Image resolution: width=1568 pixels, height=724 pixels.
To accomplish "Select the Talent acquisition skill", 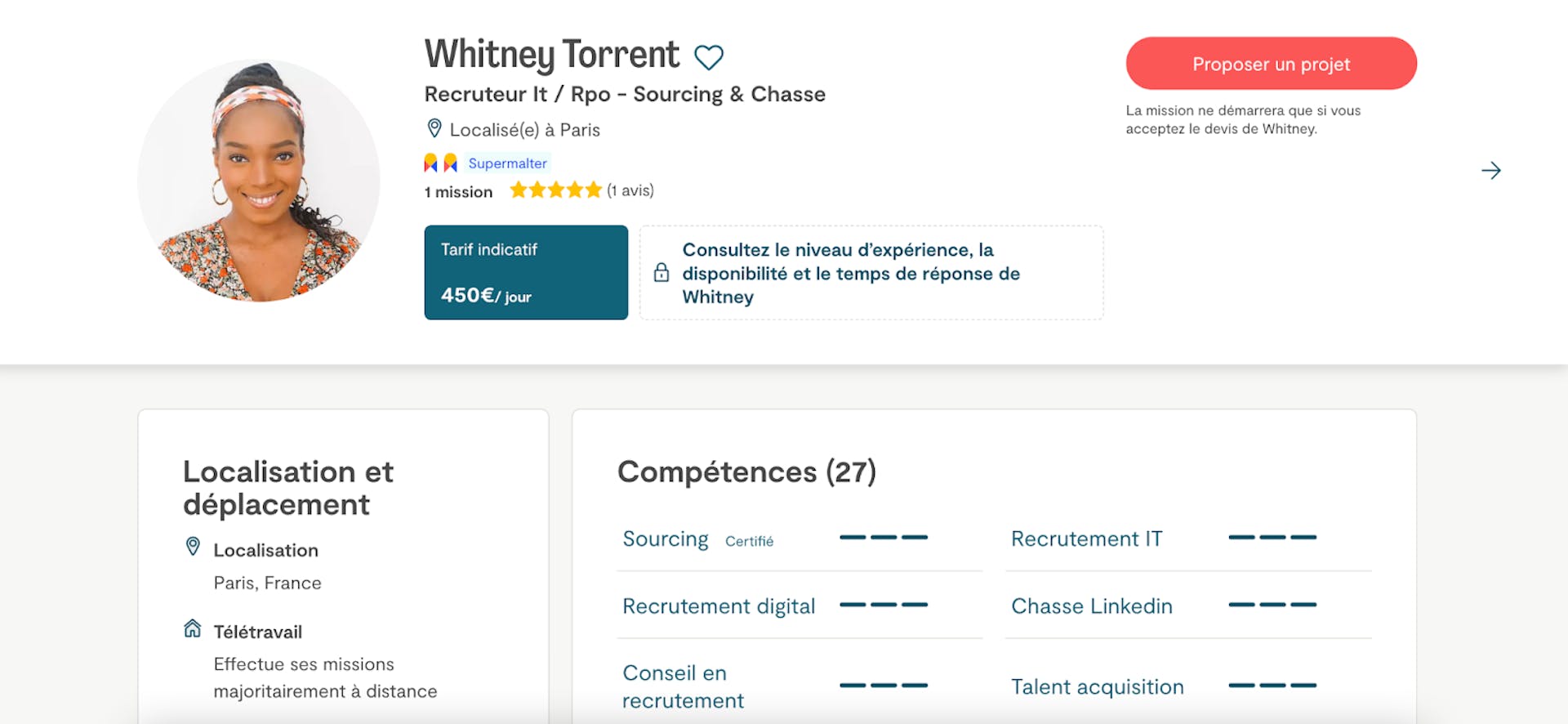I will coord(1098,687).
